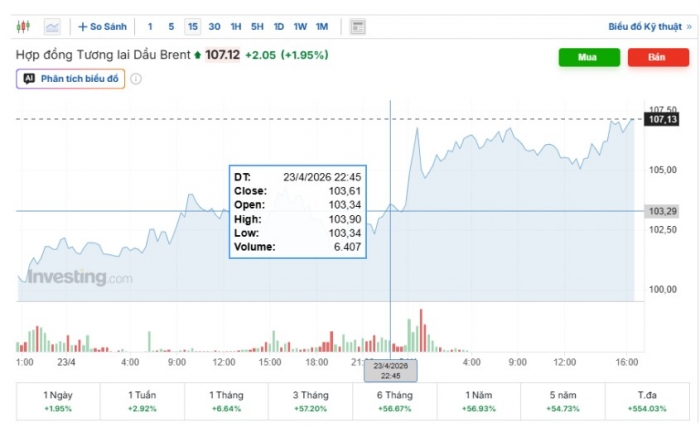Select the 1M interval option
The image size is (700, 432).
(321, 27)
